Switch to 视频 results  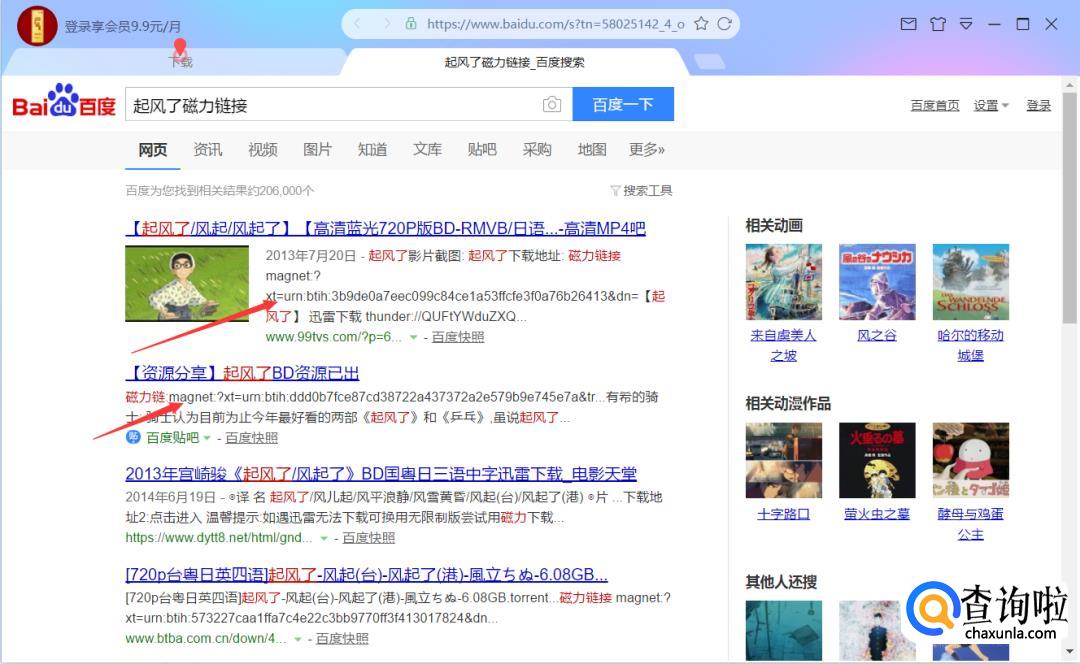262,149
